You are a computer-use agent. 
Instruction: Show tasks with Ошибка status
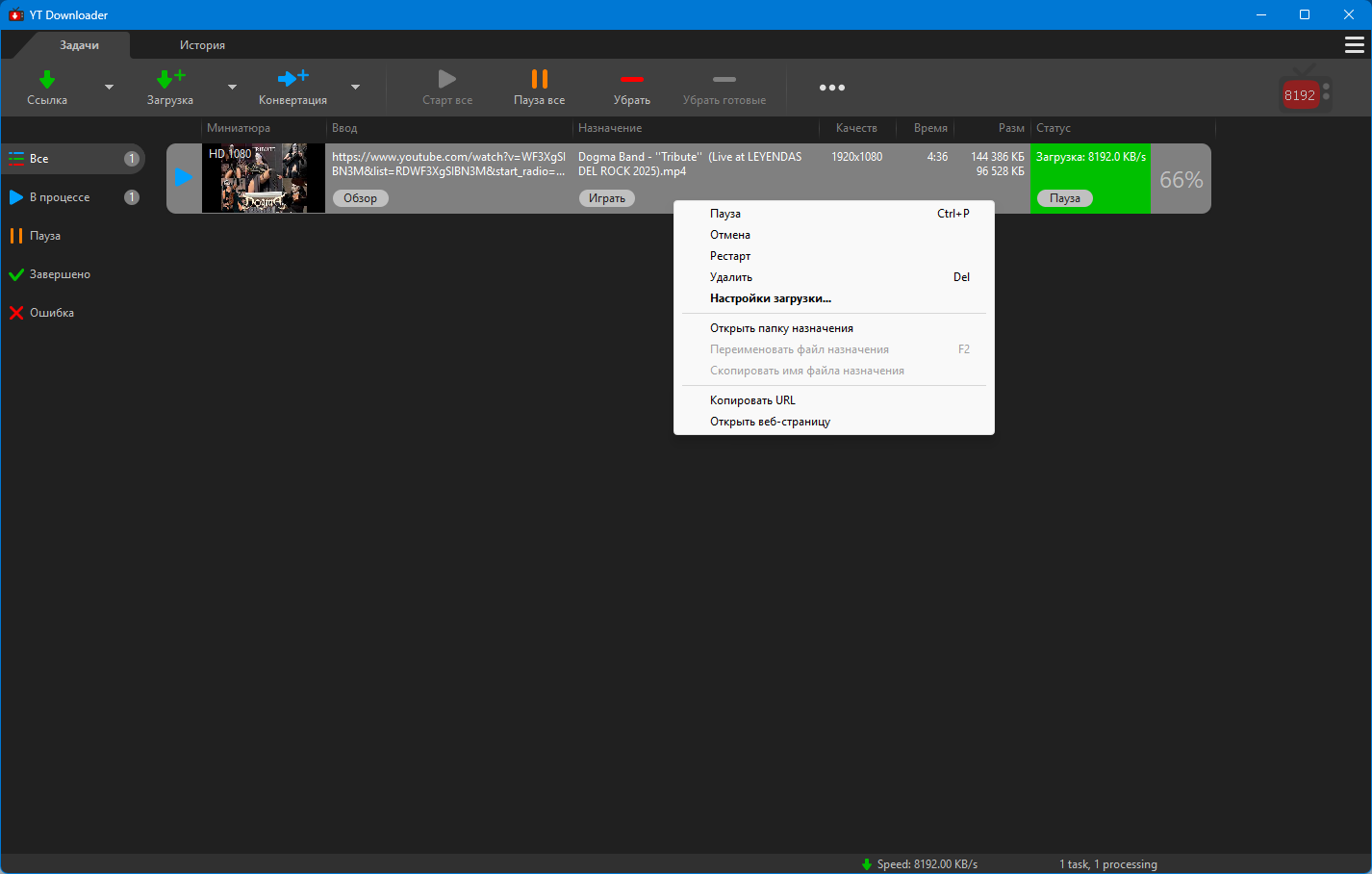pyautogui.click(x=52, y=313)
